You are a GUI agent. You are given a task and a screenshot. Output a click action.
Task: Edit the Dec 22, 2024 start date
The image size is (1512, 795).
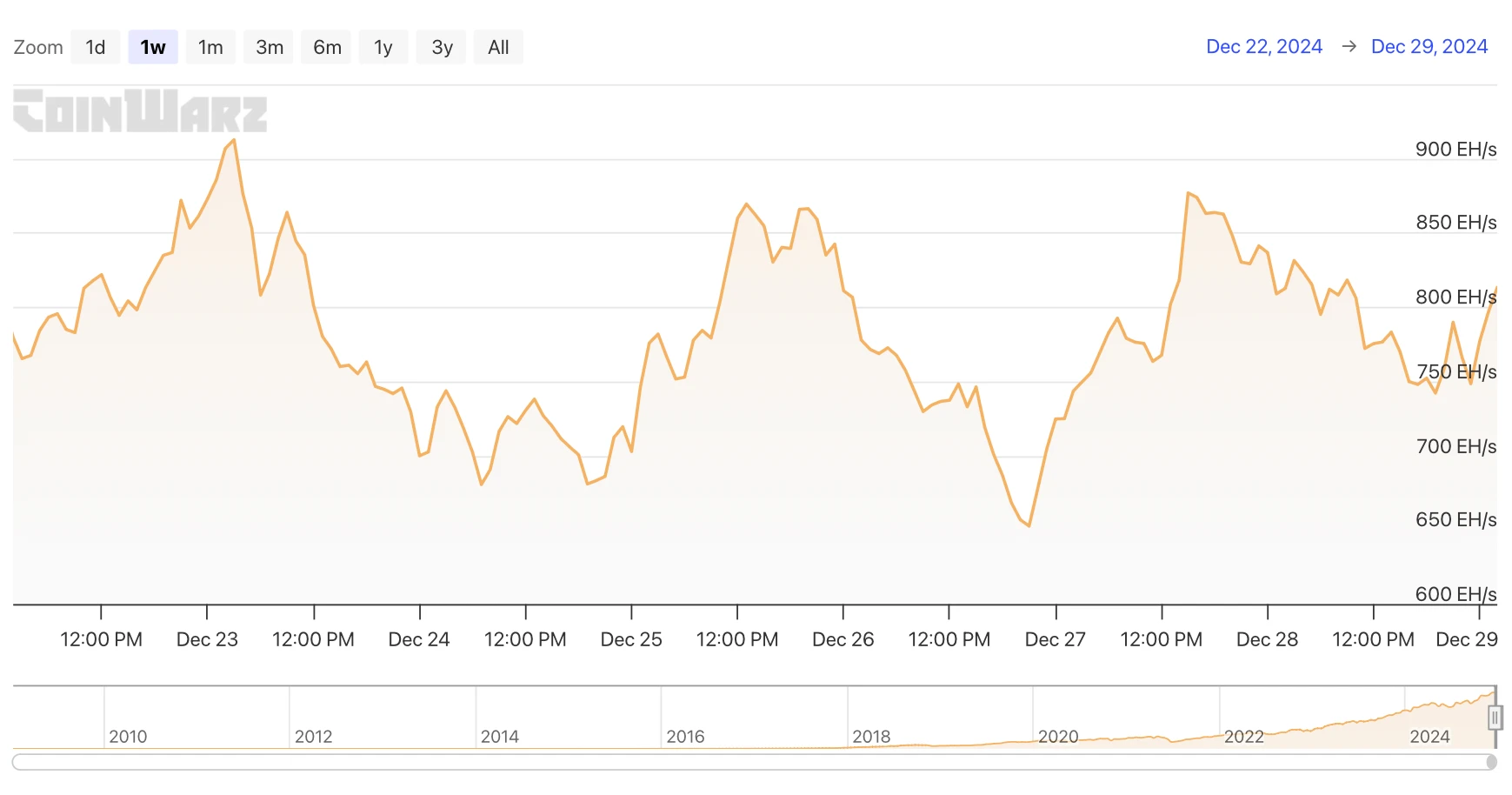pyautogui.click(x=1263, y=47)
